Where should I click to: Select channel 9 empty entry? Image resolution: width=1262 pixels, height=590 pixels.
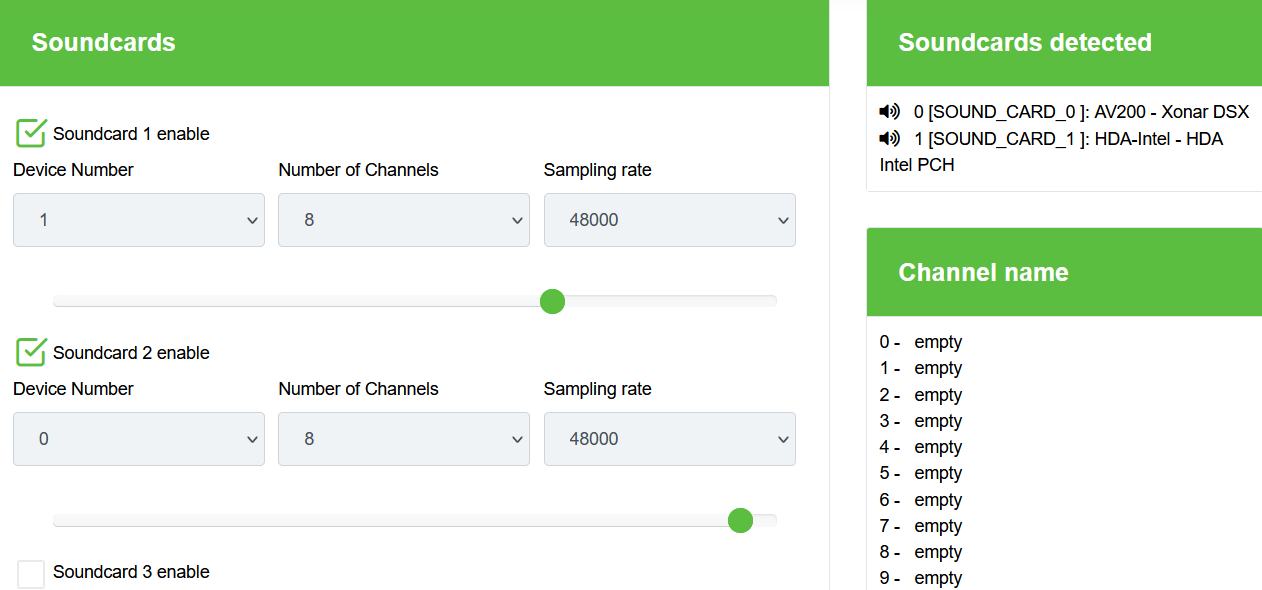[x=937, y=578]
